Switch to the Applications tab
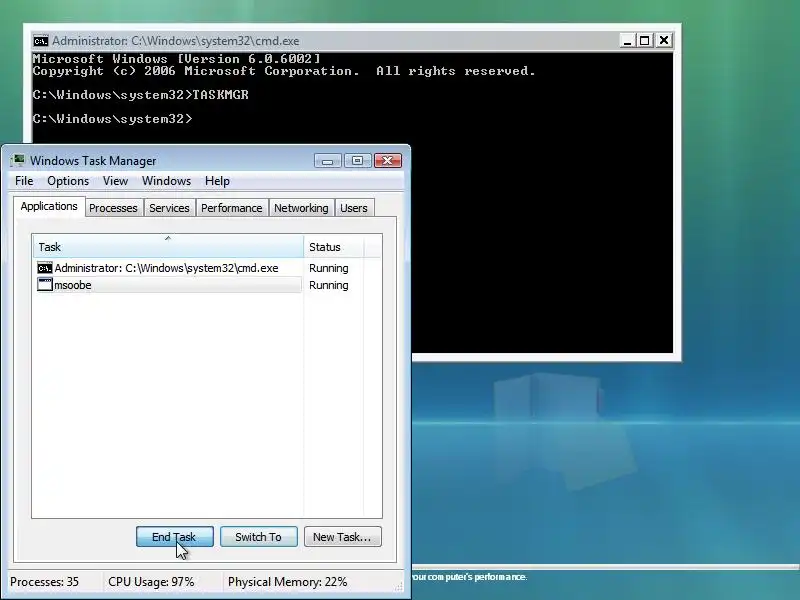This screenshot has height=600, width=800. click(x=49, y=207)
